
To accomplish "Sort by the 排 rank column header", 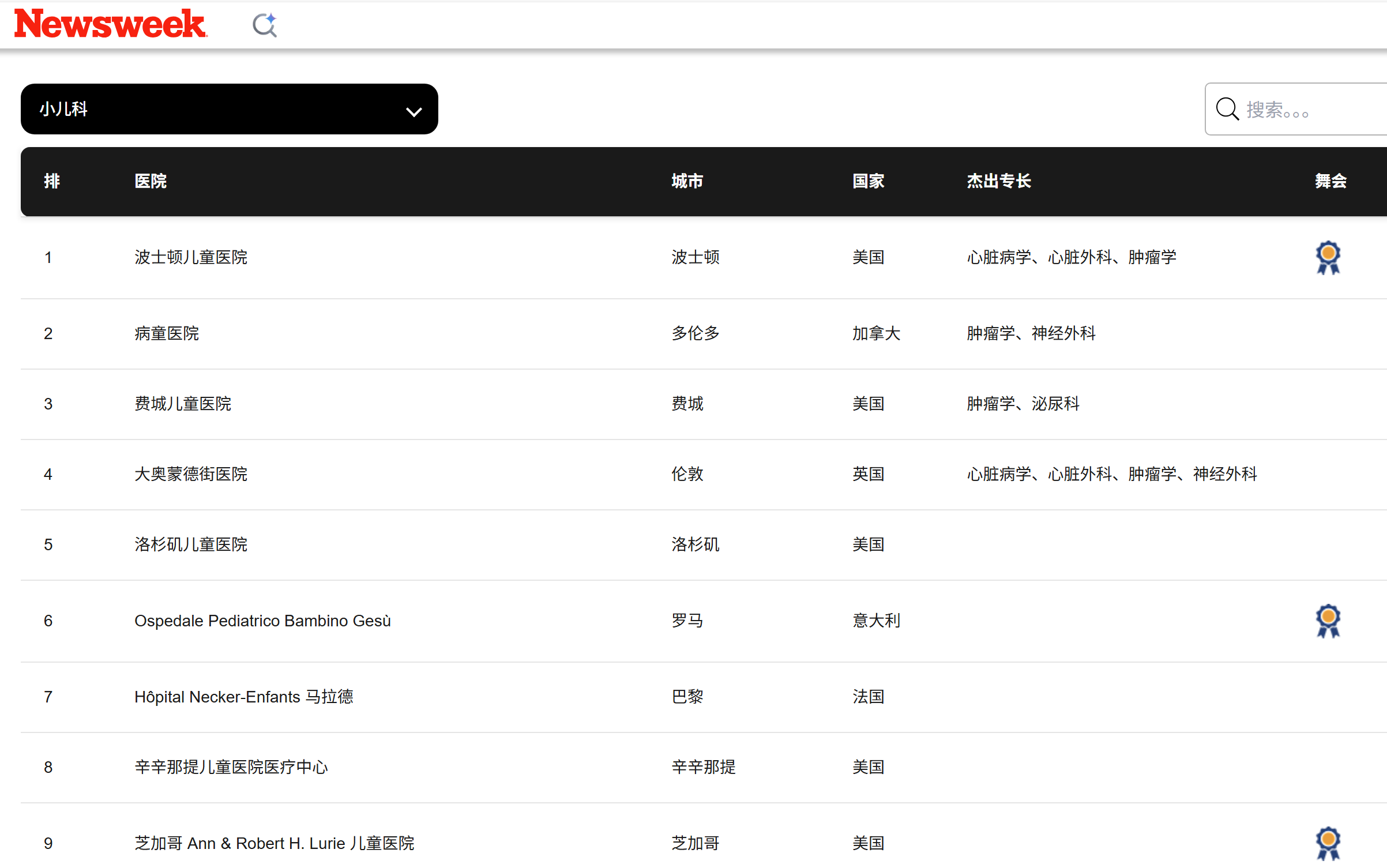I will (52, 181).
